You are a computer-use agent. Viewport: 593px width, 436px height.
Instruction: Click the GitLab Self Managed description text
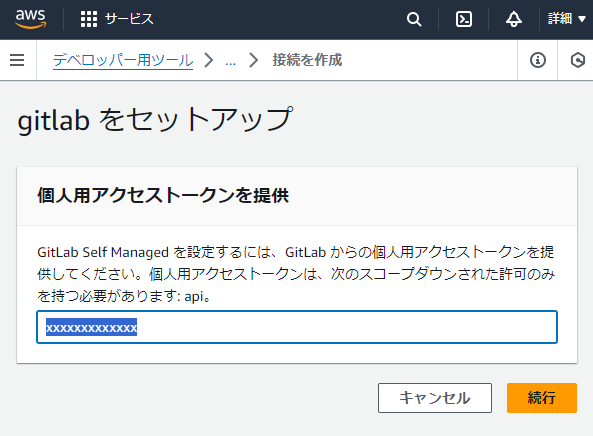click(x=296, y=274)
